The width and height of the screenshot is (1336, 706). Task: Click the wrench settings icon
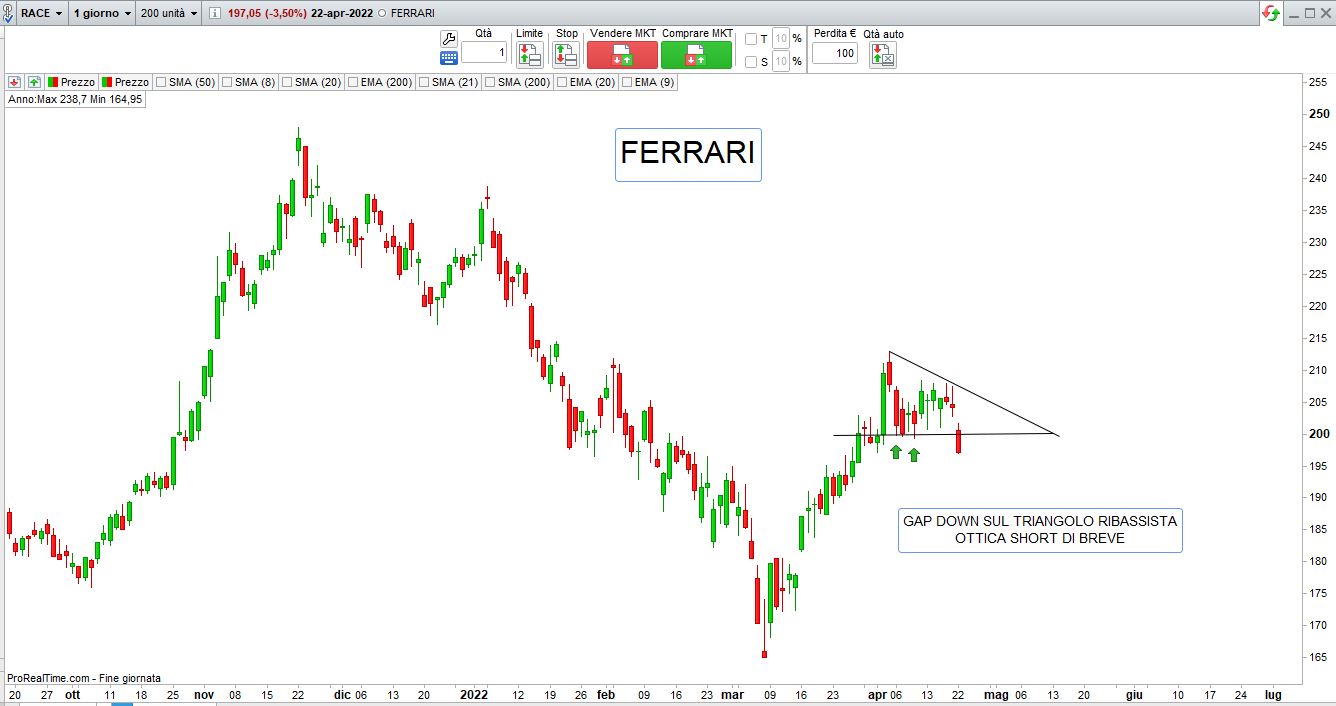tap(448, 39)
